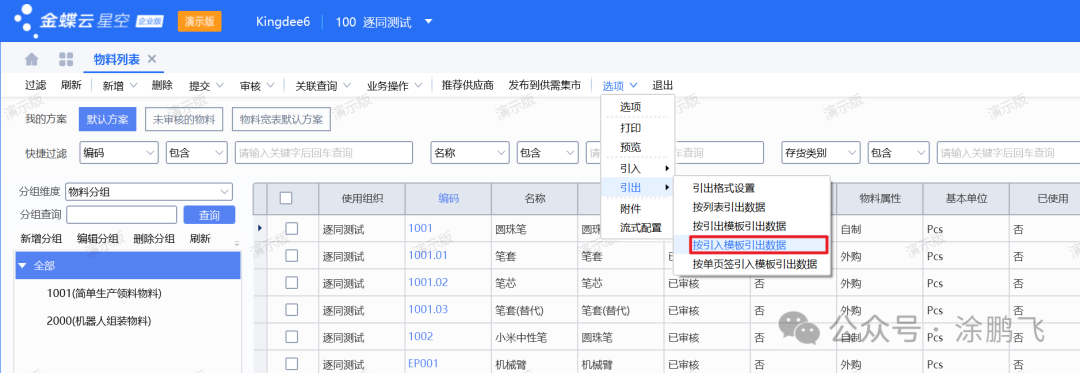Open the 引入 submenu arrow
This screenshot has height=373, width=1080.
pos(666,168)
